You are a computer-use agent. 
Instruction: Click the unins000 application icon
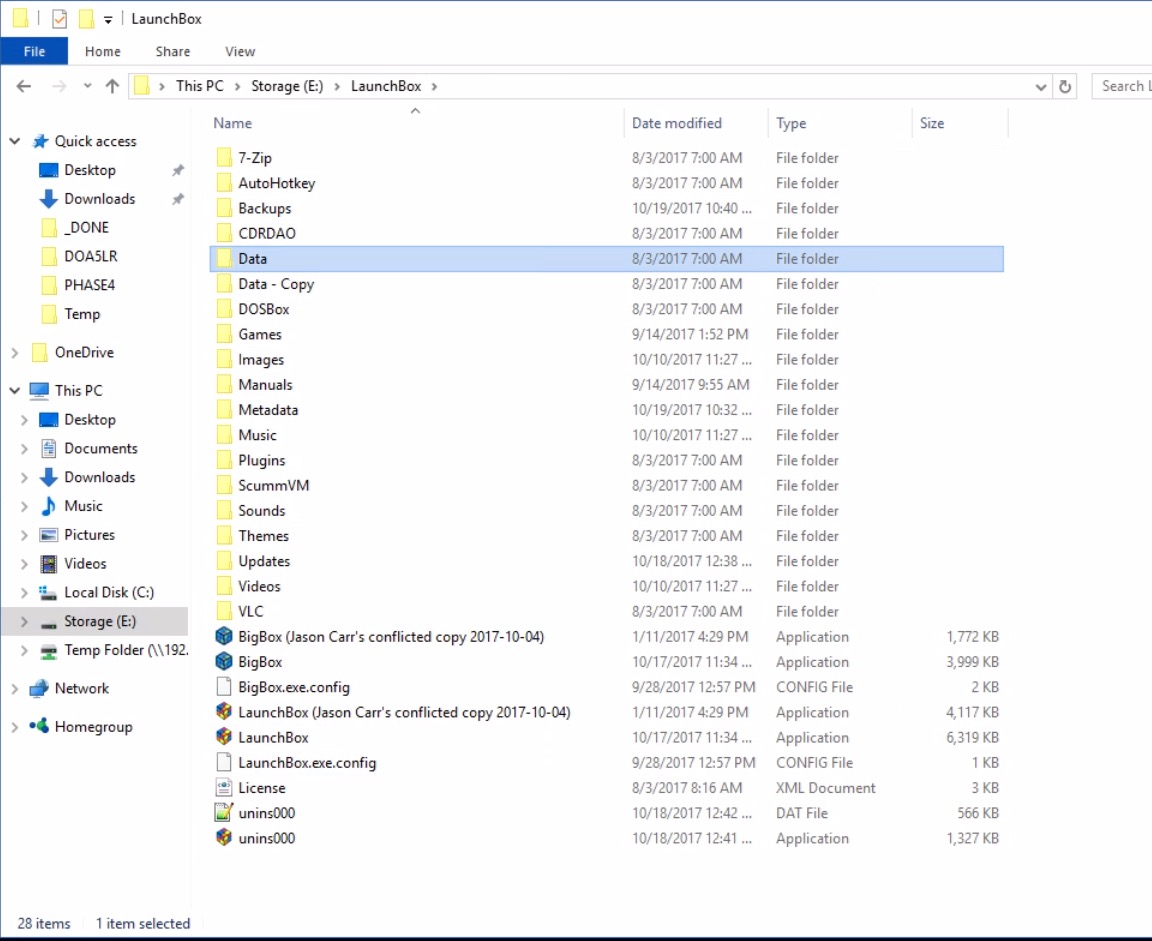[x=224, y=837]
